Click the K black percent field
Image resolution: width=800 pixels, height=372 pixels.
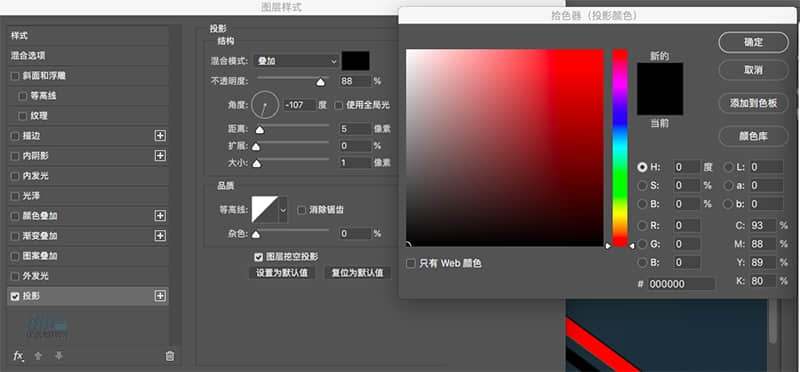pyautogui.click(x=763, y=281)
